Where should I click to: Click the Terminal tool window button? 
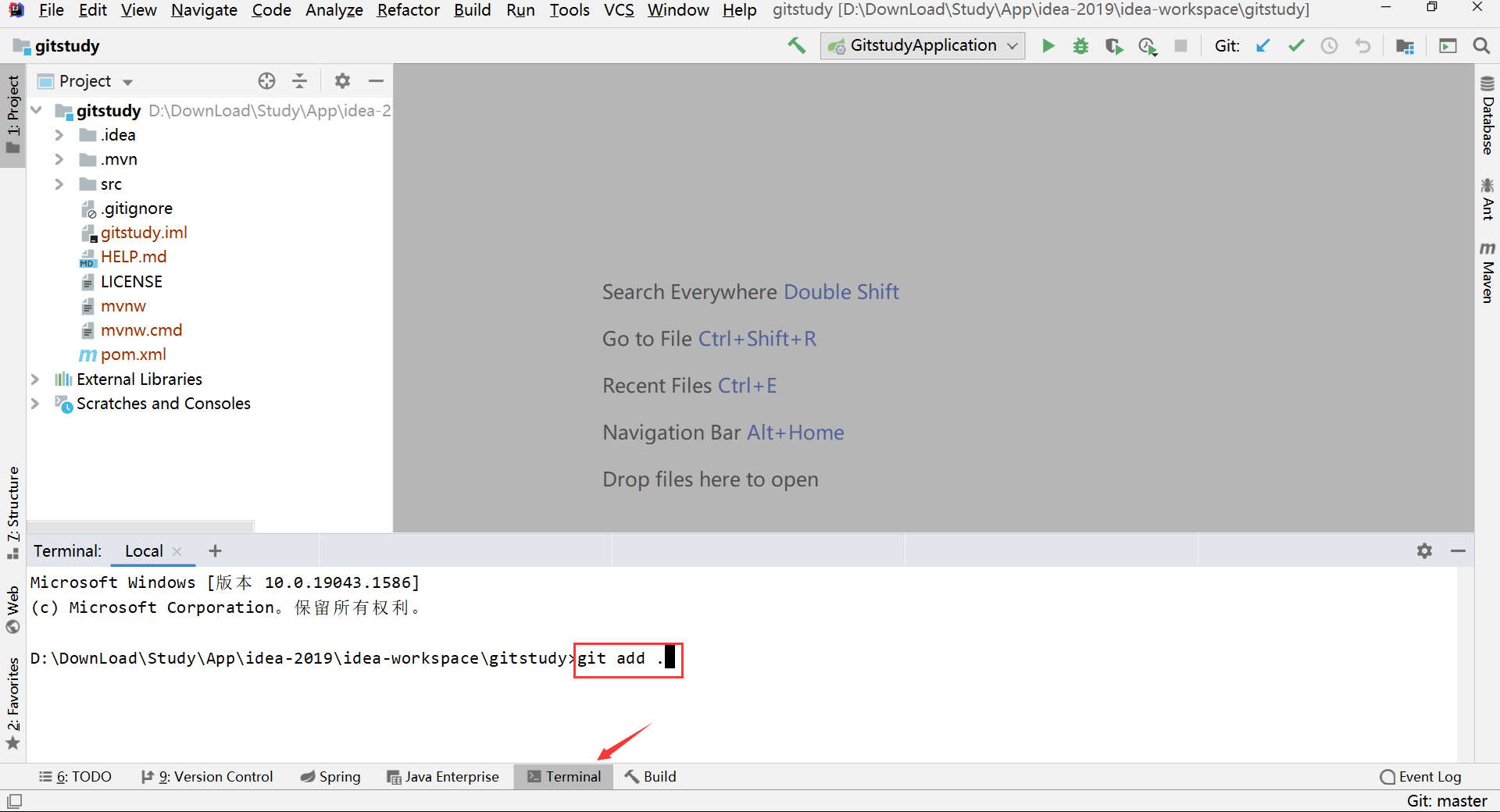564,777
